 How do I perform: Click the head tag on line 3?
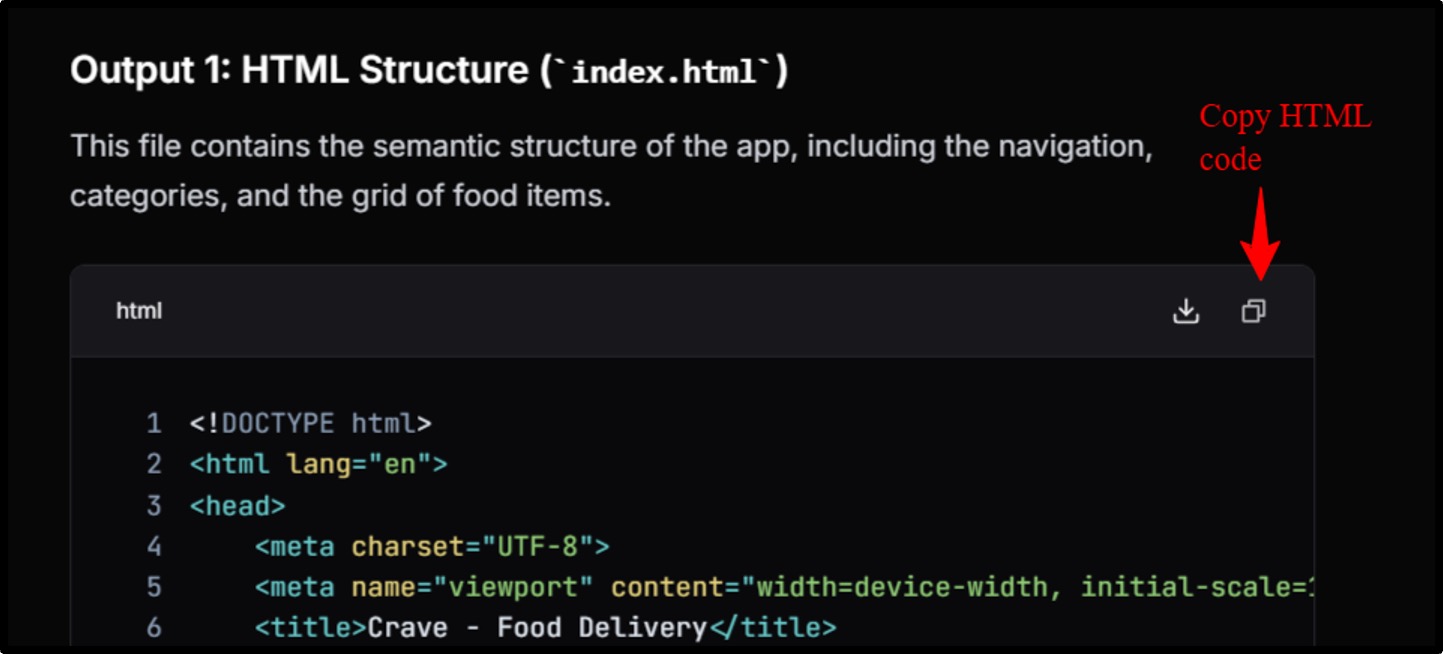pos(235,505)
